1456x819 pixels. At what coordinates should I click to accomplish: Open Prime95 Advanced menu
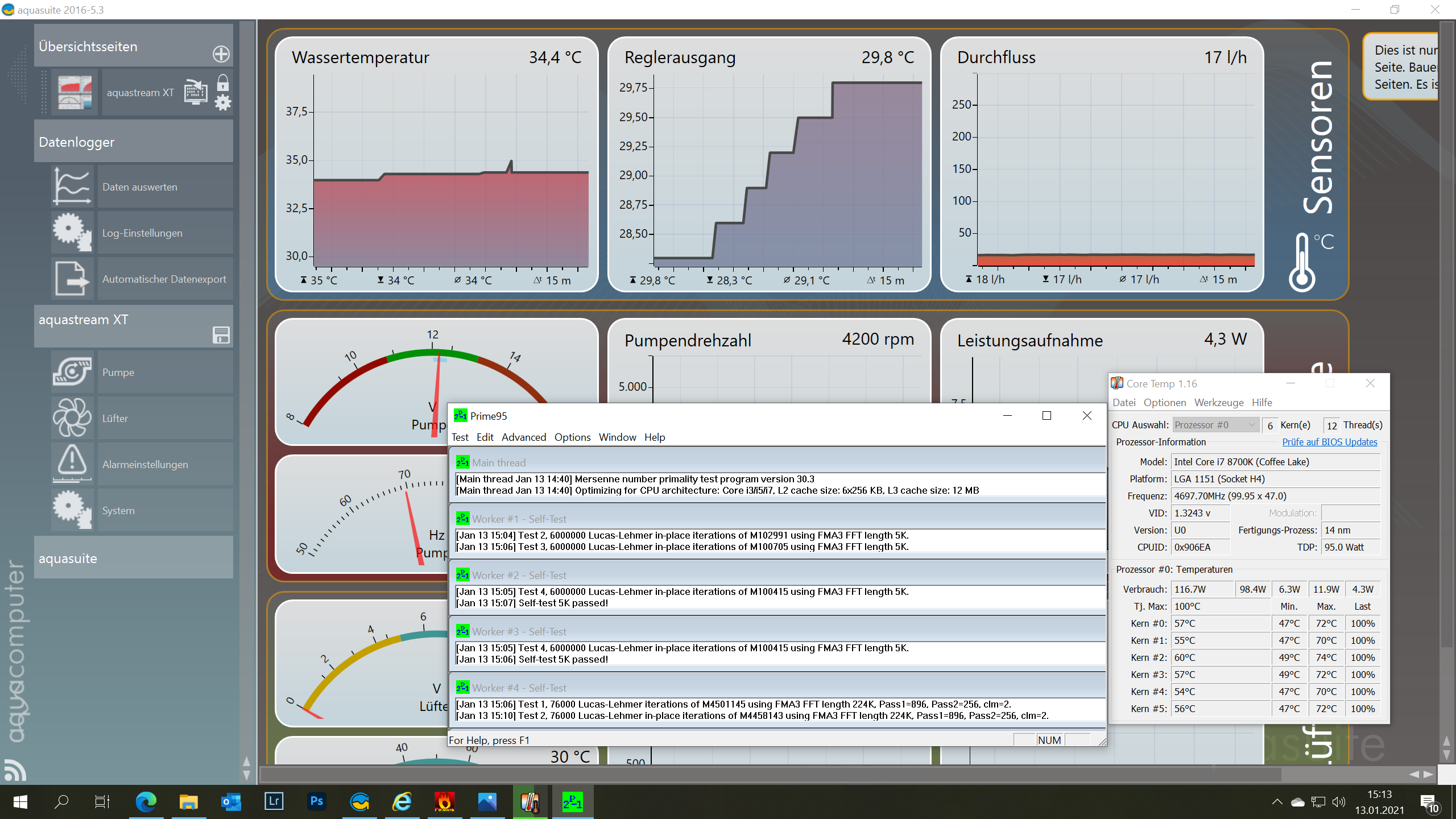tap(523, 437)
